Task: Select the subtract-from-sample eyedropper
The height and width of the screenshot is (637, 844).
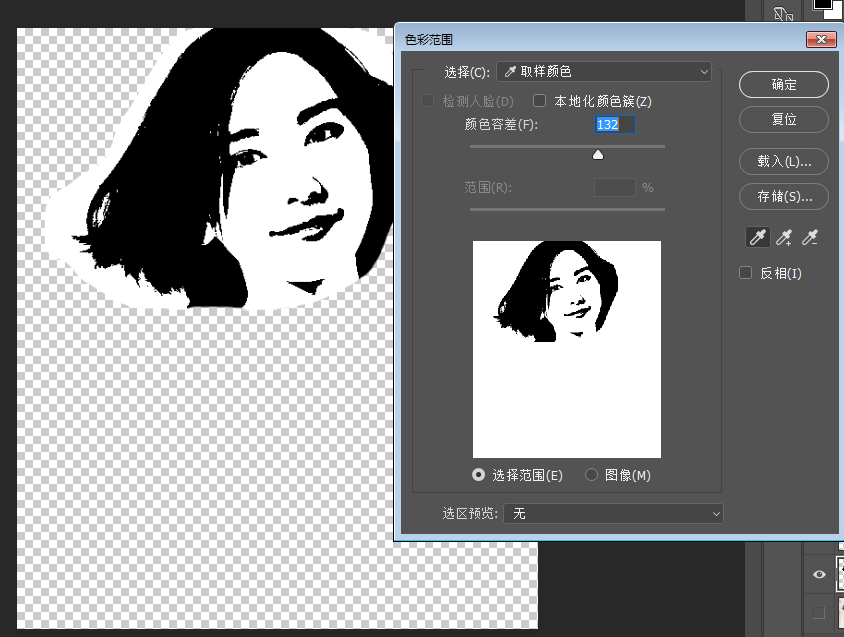Action: tap(810, 237)
